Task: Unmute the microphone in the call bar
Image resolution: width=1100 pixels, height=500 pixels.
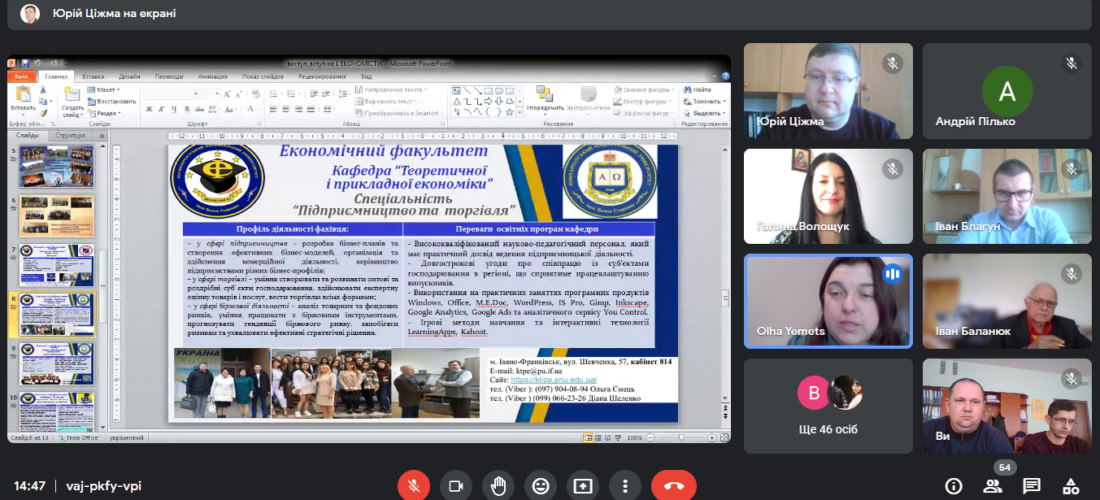Action: pyautogui.click(x=413, y=486)
